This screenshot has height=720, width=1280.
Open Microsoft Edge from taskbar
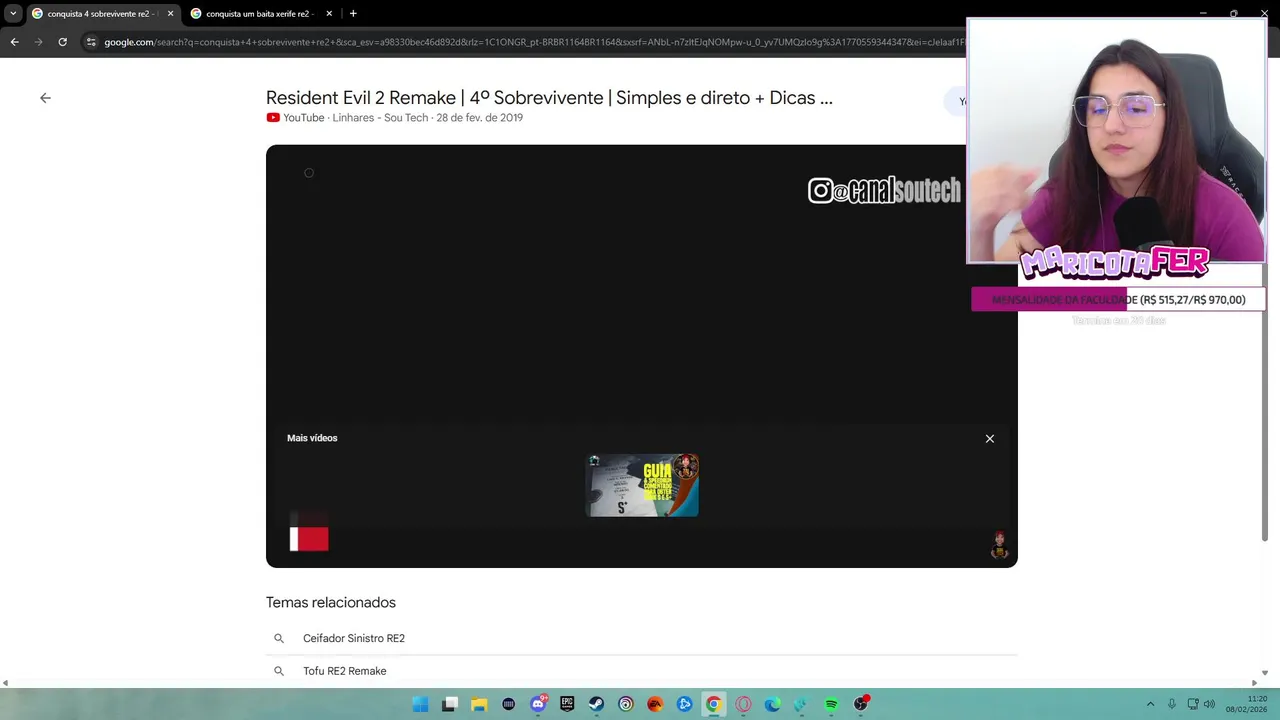click(x=772, y=704)
